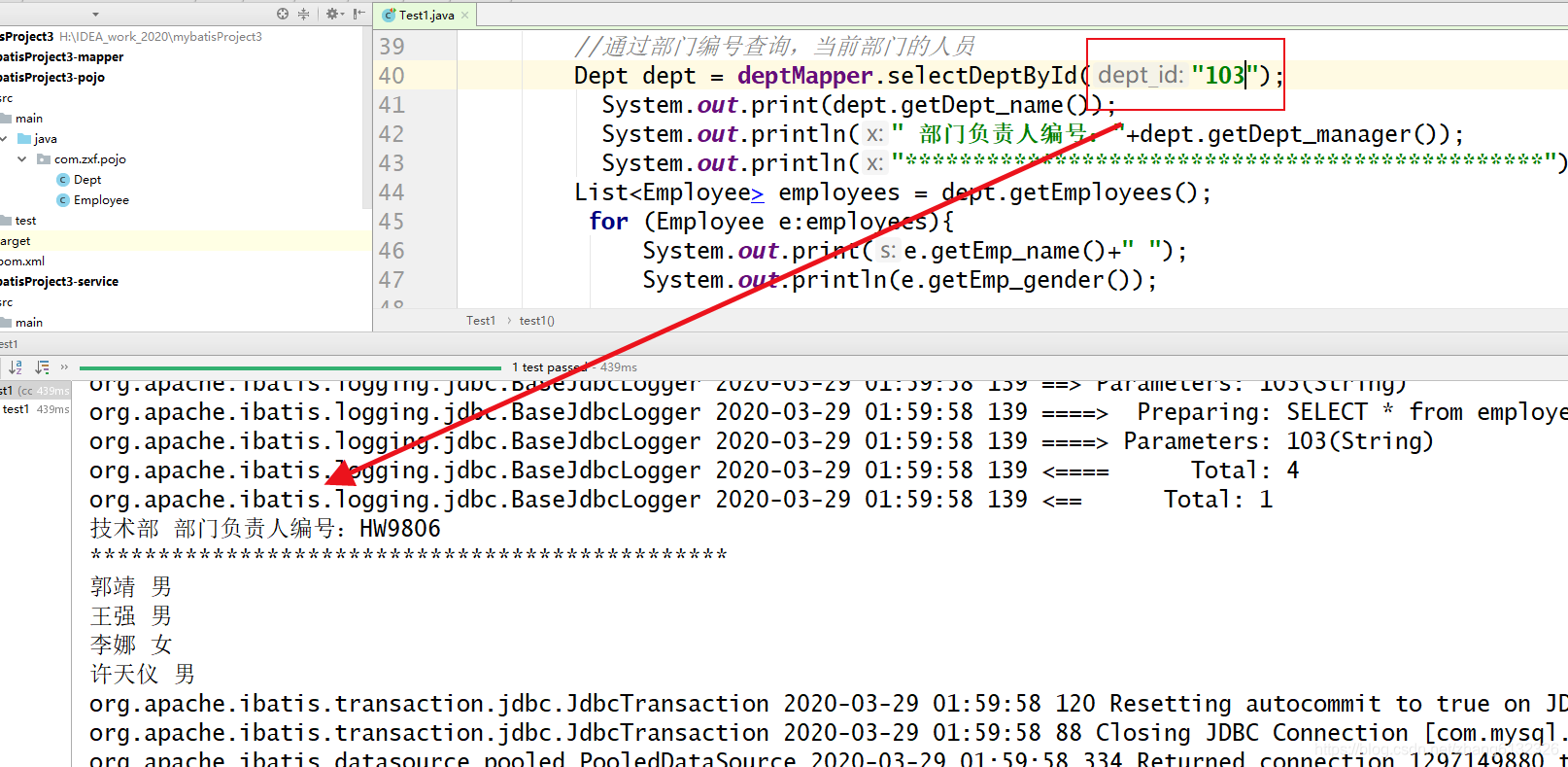The height and width of the screenshot is (767, 1568).
Task: Click the Dept class icon
Action: point(63,180)
